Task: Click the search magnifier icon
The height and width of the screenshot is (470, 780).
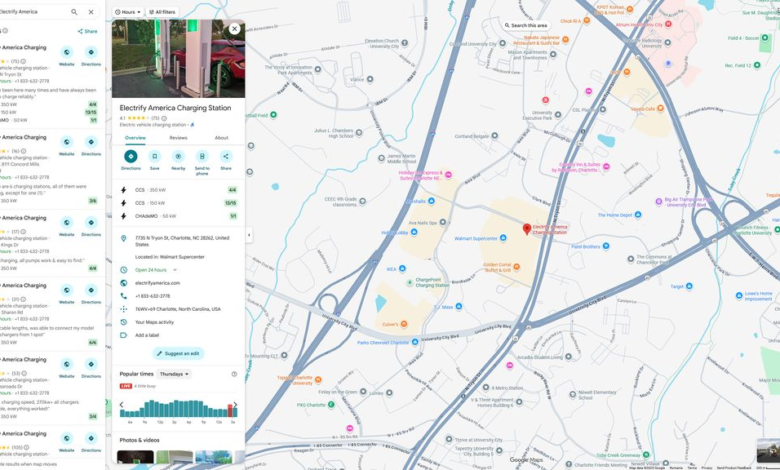Action: pos(74,12)
